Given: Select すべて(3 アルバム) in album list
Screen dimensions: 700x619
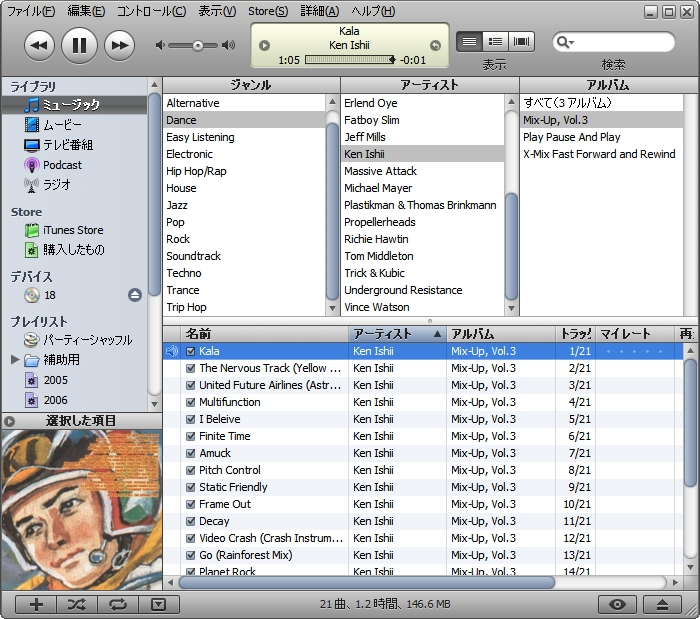Looking at the screenshot, I should [x=601, y=103].
